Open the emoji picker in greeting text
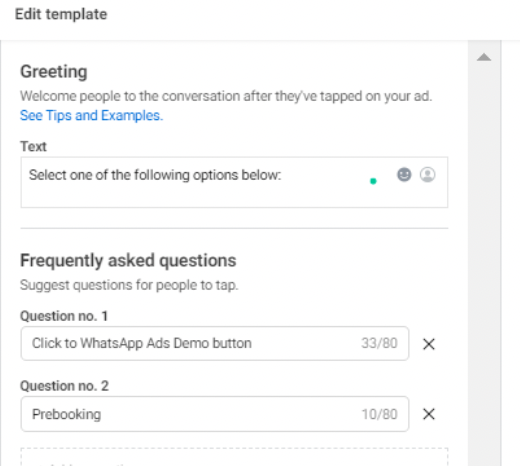Viewport: 520px width, 466px height. click(404, 174)
